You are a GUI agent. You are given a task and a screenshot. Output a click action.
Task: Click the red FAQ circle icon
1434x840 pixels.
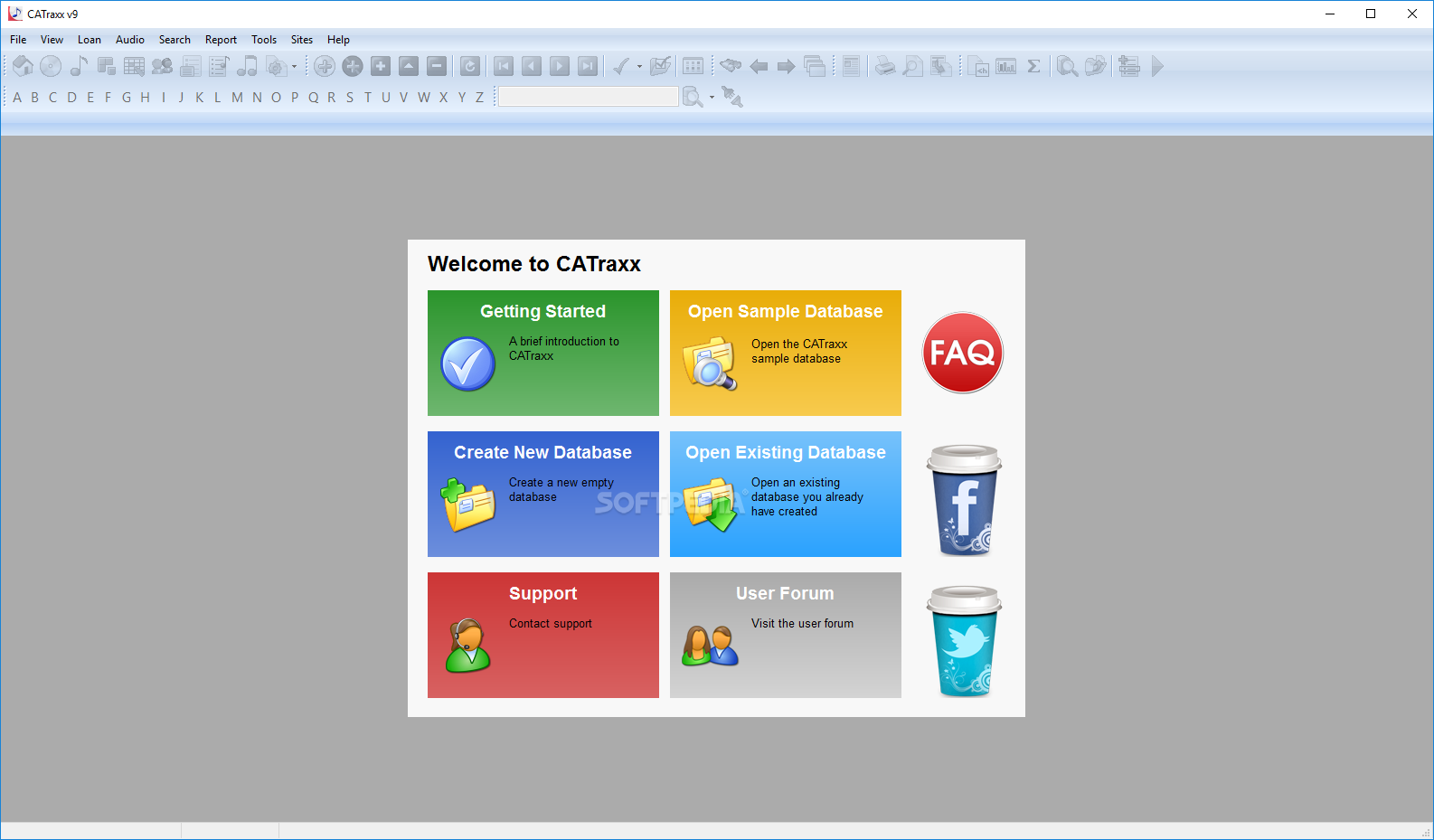pos(963,353)
